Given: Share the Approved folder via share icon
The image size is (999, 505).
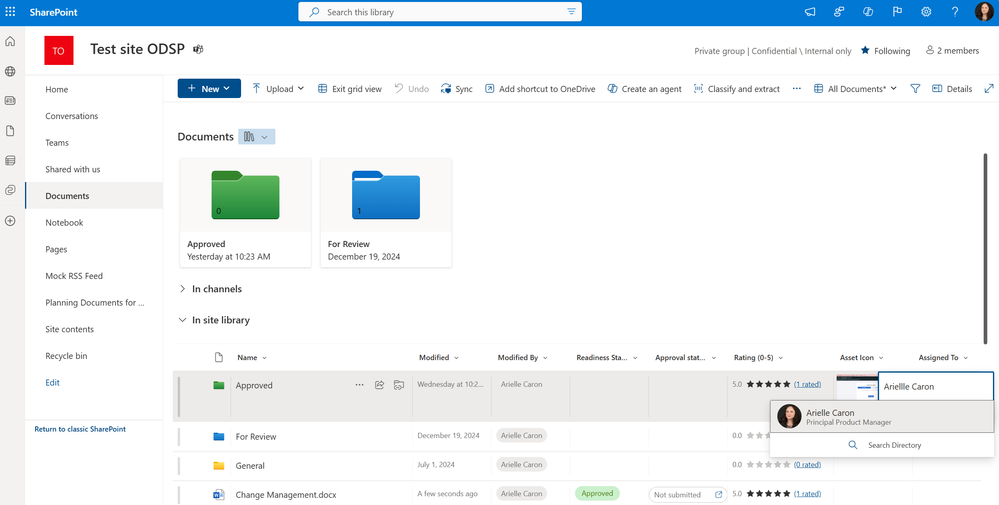Looking at the screenshot, I should click(x=379, y=385).
